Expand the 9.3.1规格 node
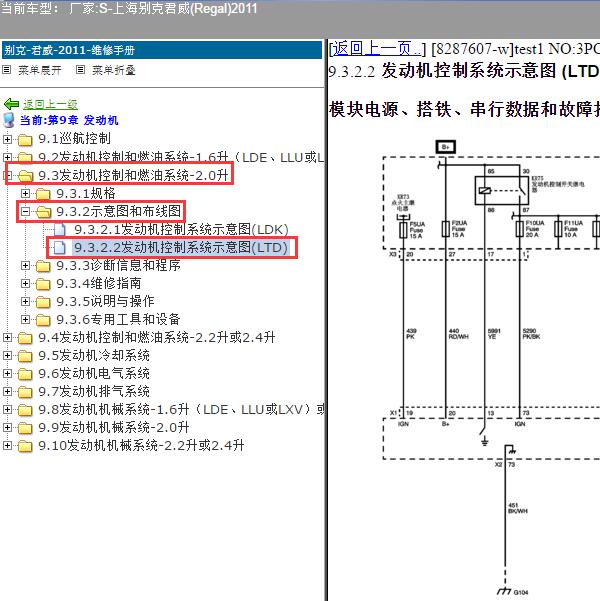 [x=25, y=193]
